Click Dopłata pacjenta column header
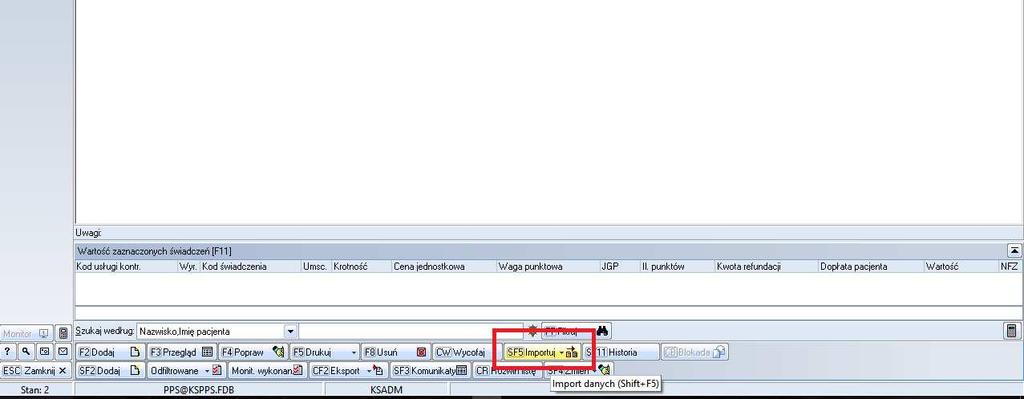This screenshot has width=1024, height=399. coord(870,266)
